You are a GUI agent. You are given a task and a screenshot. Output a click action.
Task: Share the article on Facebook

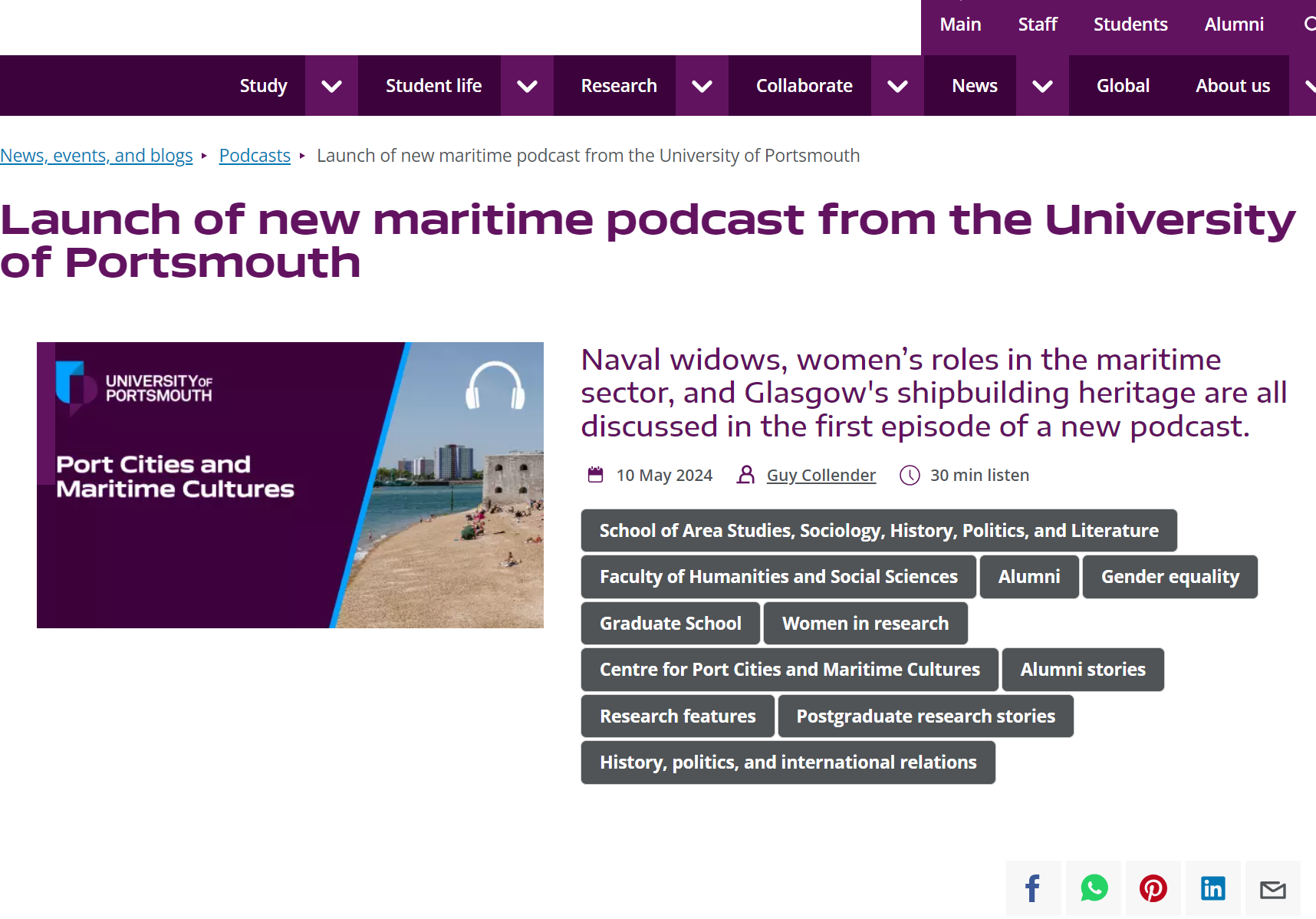coord(1033,888)
